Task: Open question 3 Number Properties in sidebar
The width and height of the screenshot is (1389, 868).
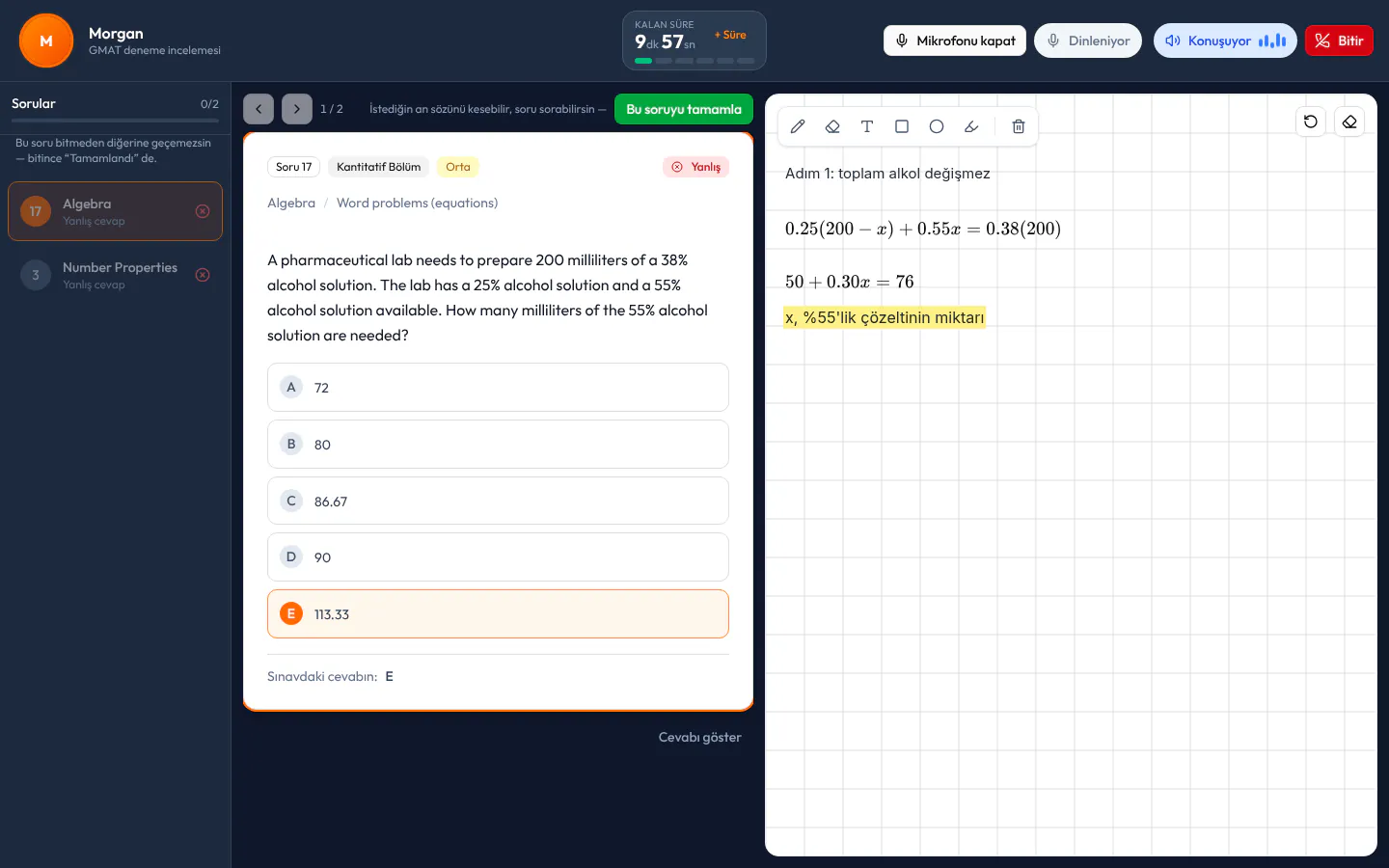Action: pyautogui.click(x=115, y=275)
